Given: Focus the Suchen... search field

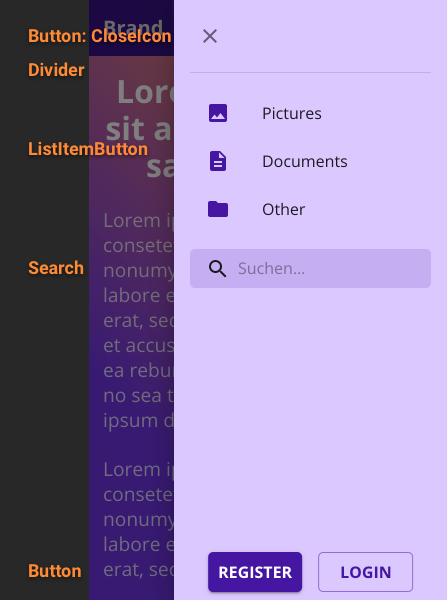Looking at the screenshot, I should click(x=310, y=269).
